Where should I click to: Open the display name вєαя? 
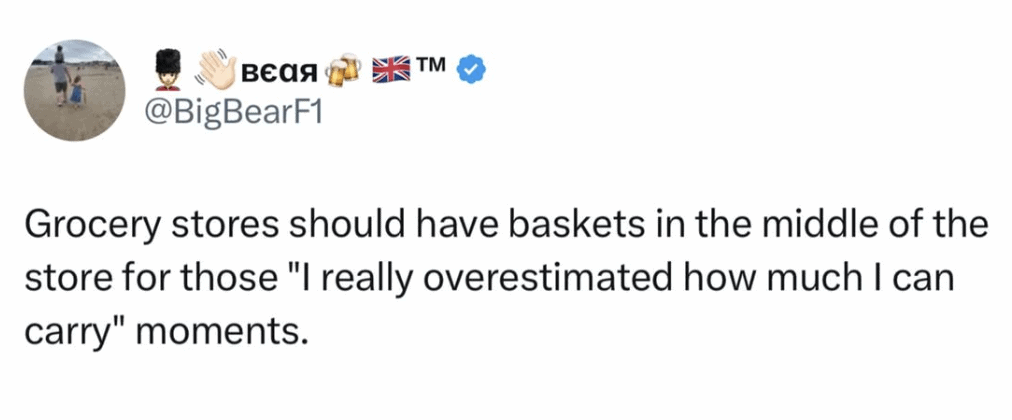click(281, 72)
